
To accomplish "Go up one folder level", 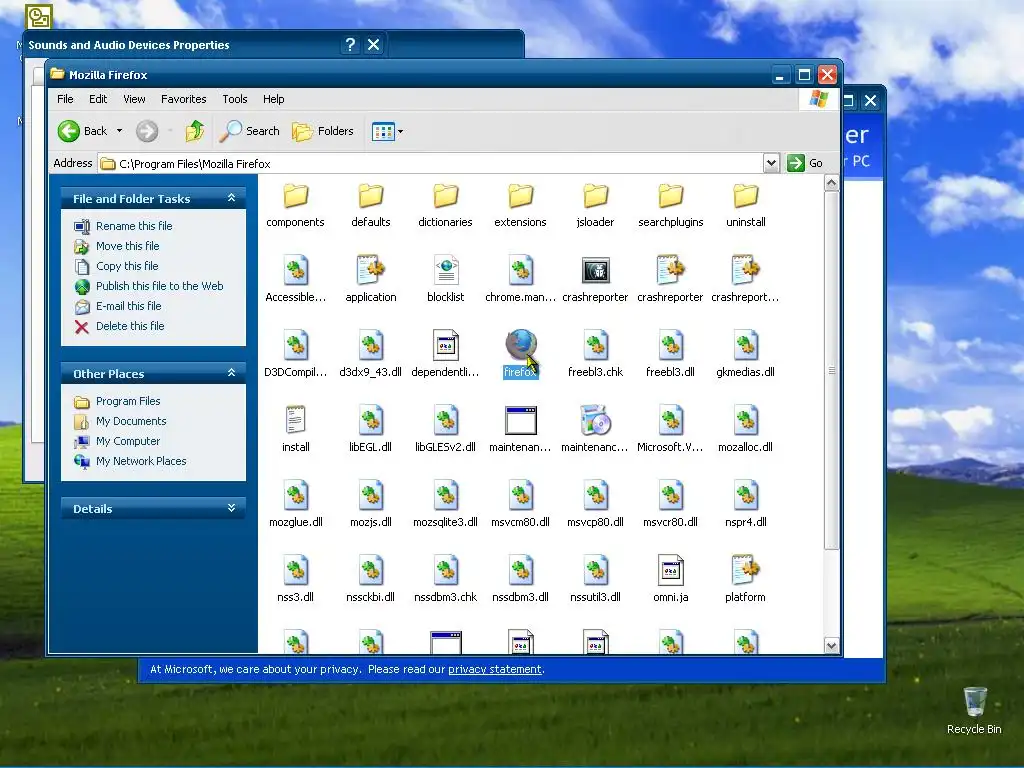I will [x=195, y=131].
